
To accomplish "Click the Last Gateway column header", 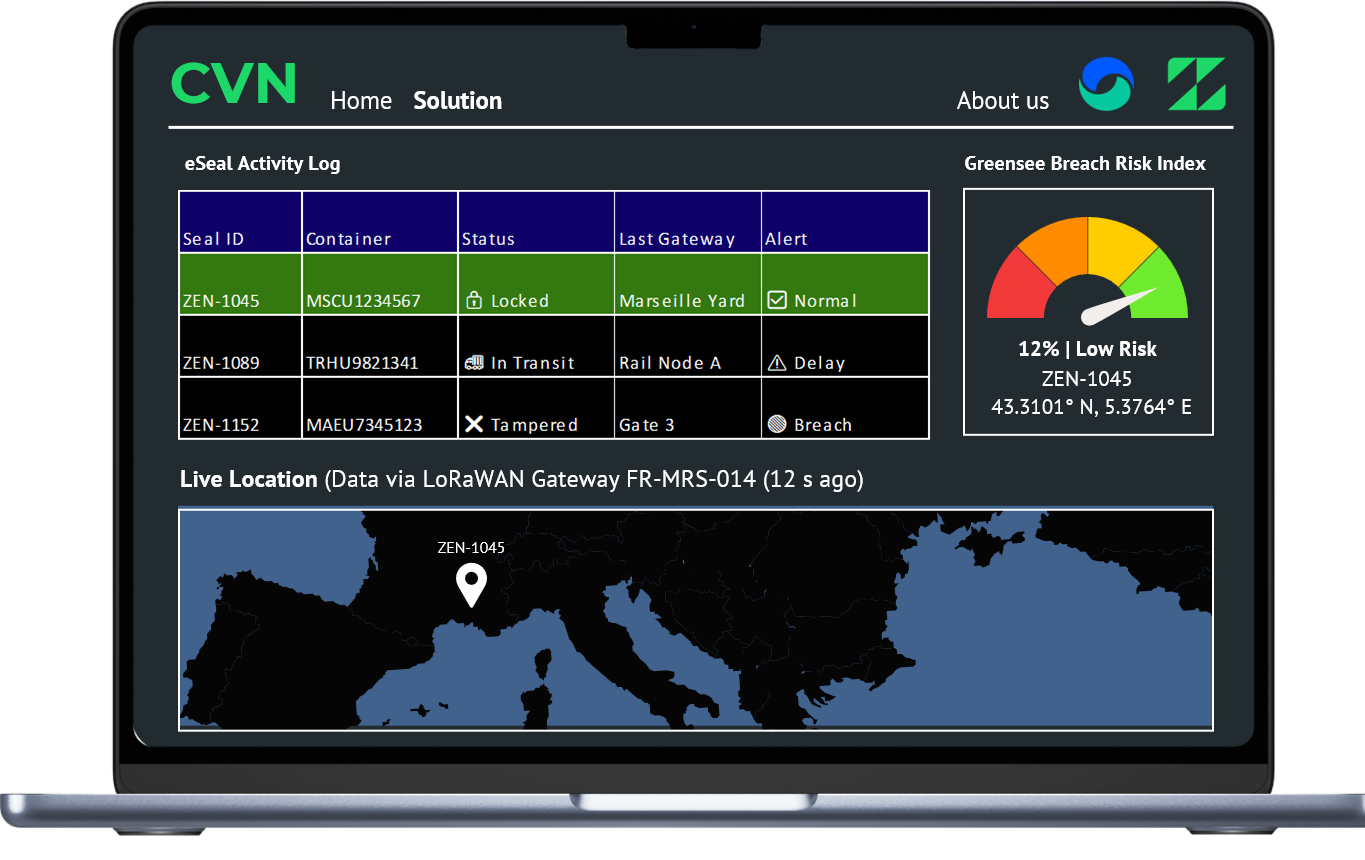I will (677, 239).
